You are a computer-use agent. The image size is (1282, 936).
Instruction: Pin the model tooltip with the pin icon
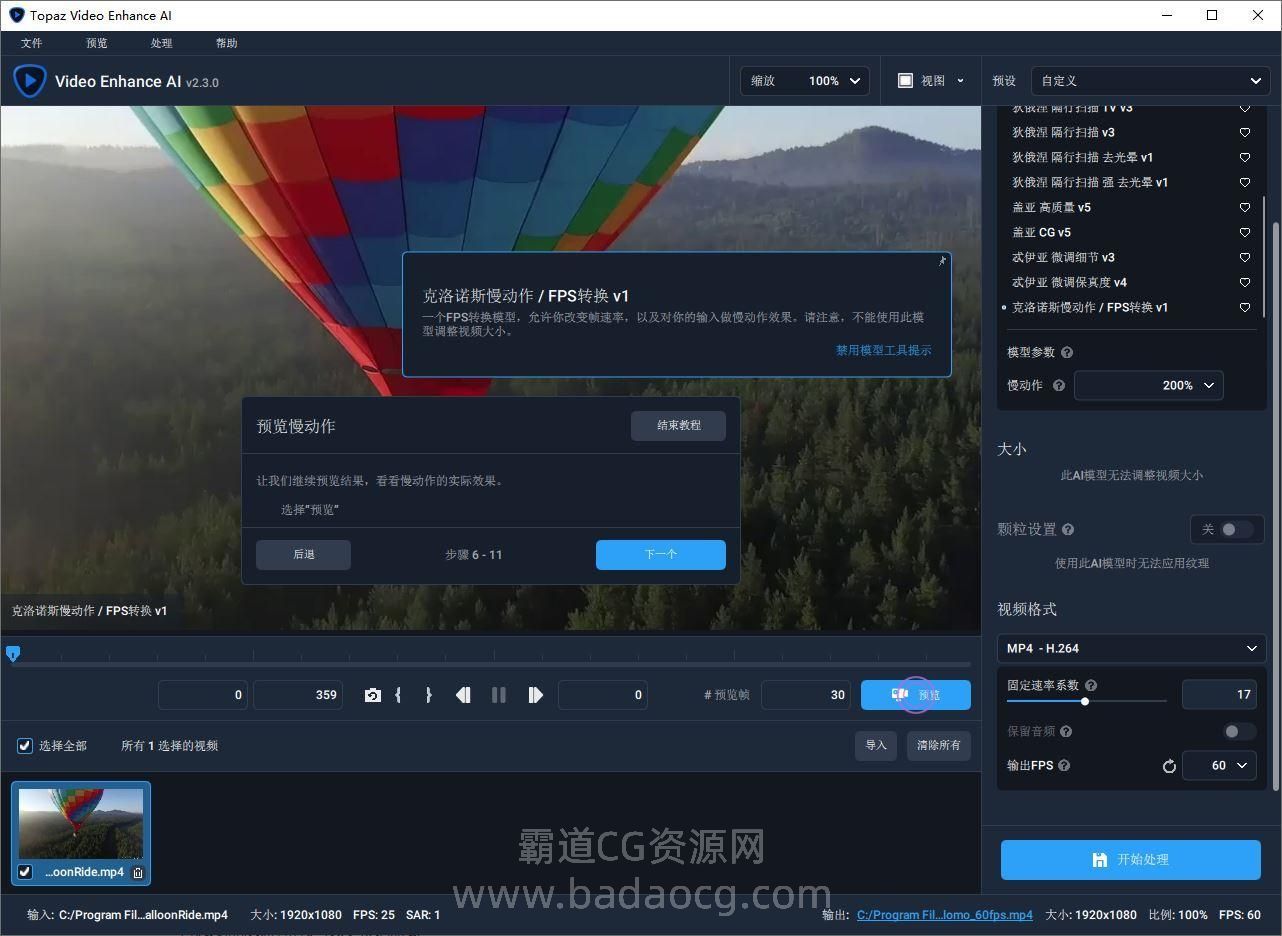941,261
